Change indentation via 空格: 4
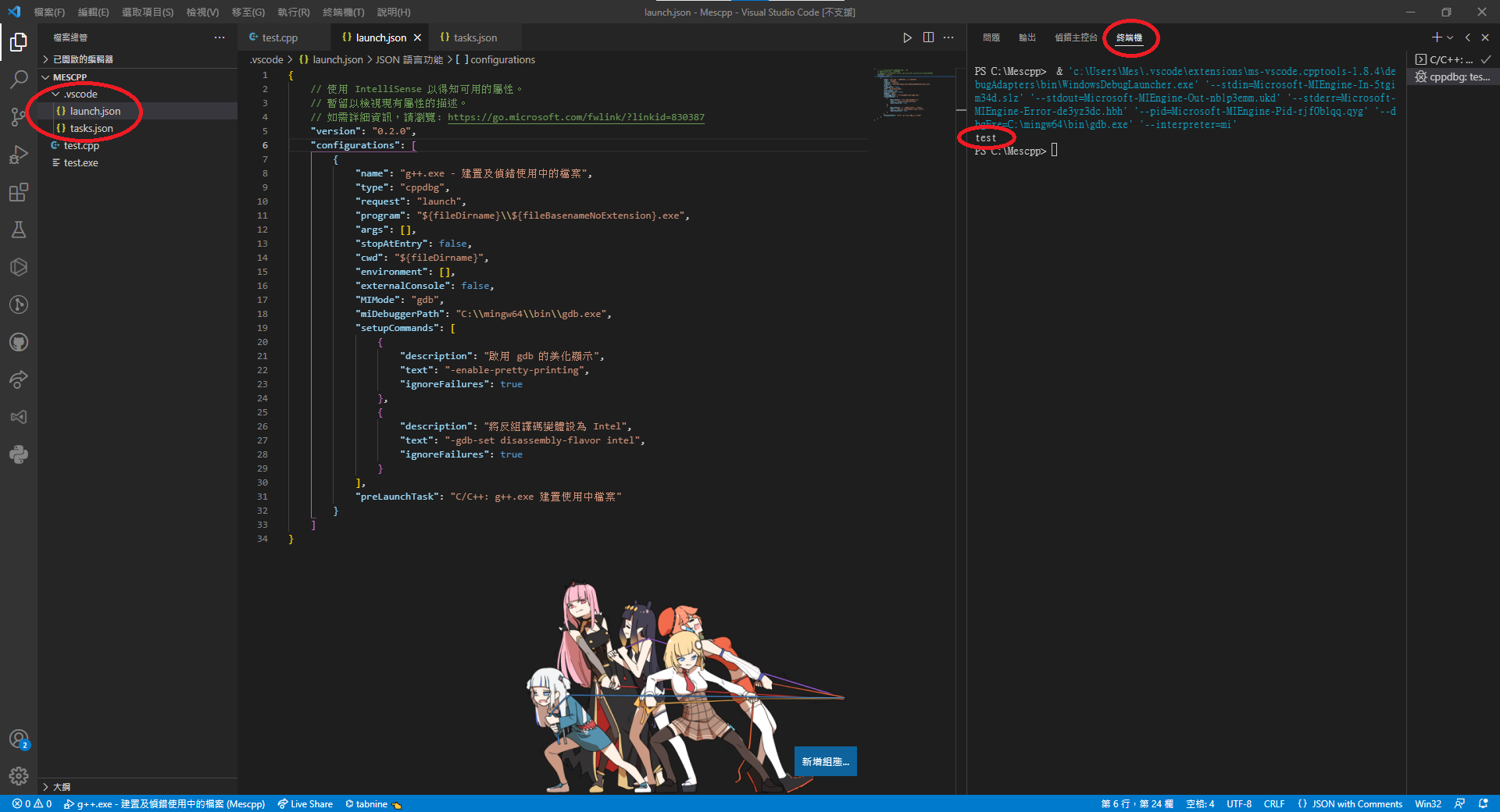 point(1200,803)
